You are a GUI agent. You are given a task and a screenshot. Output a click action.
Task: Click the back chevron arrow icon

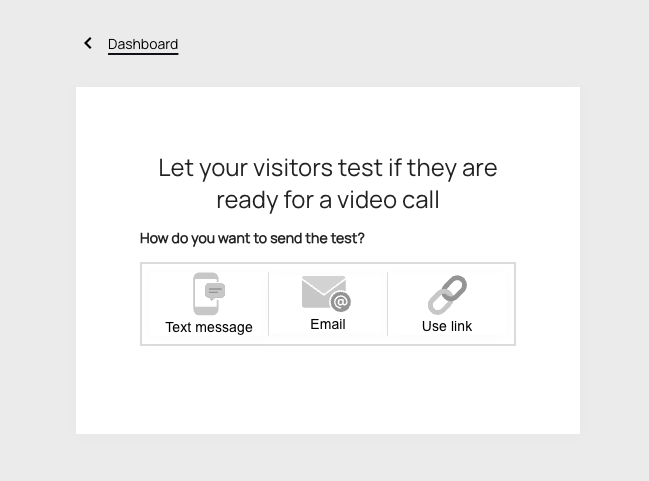(x=88, y=43)
